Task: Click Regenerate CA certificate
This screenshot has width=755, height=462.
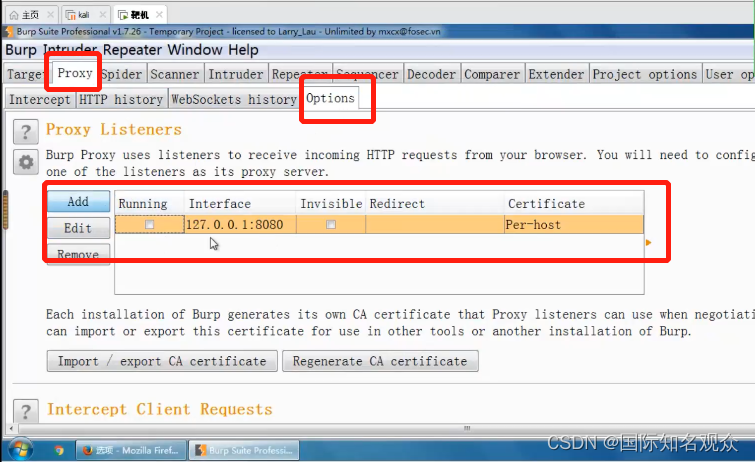Action: [x=380, y=361]
